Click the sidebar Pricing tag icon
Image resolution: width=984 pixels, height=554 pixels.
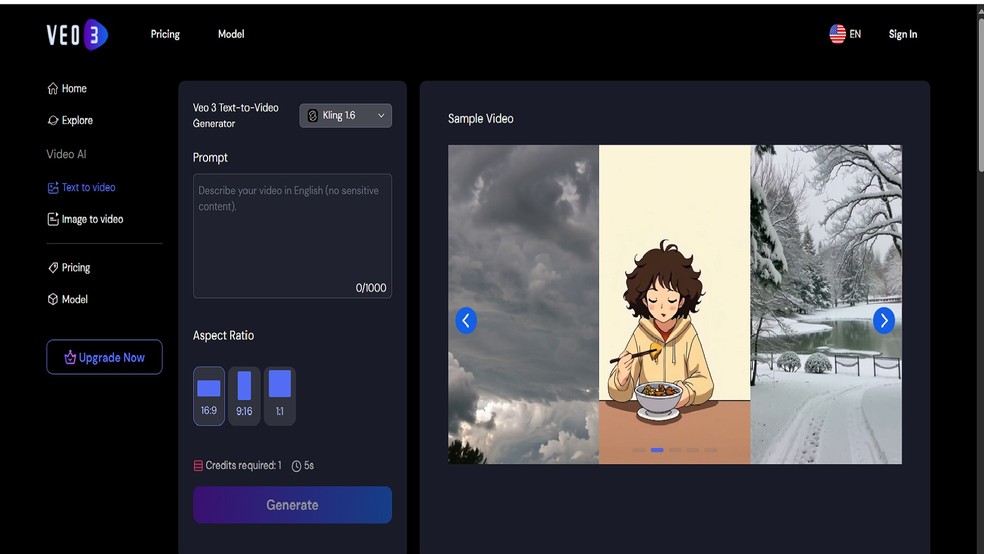pyautogui.click(x=53, y=267)
